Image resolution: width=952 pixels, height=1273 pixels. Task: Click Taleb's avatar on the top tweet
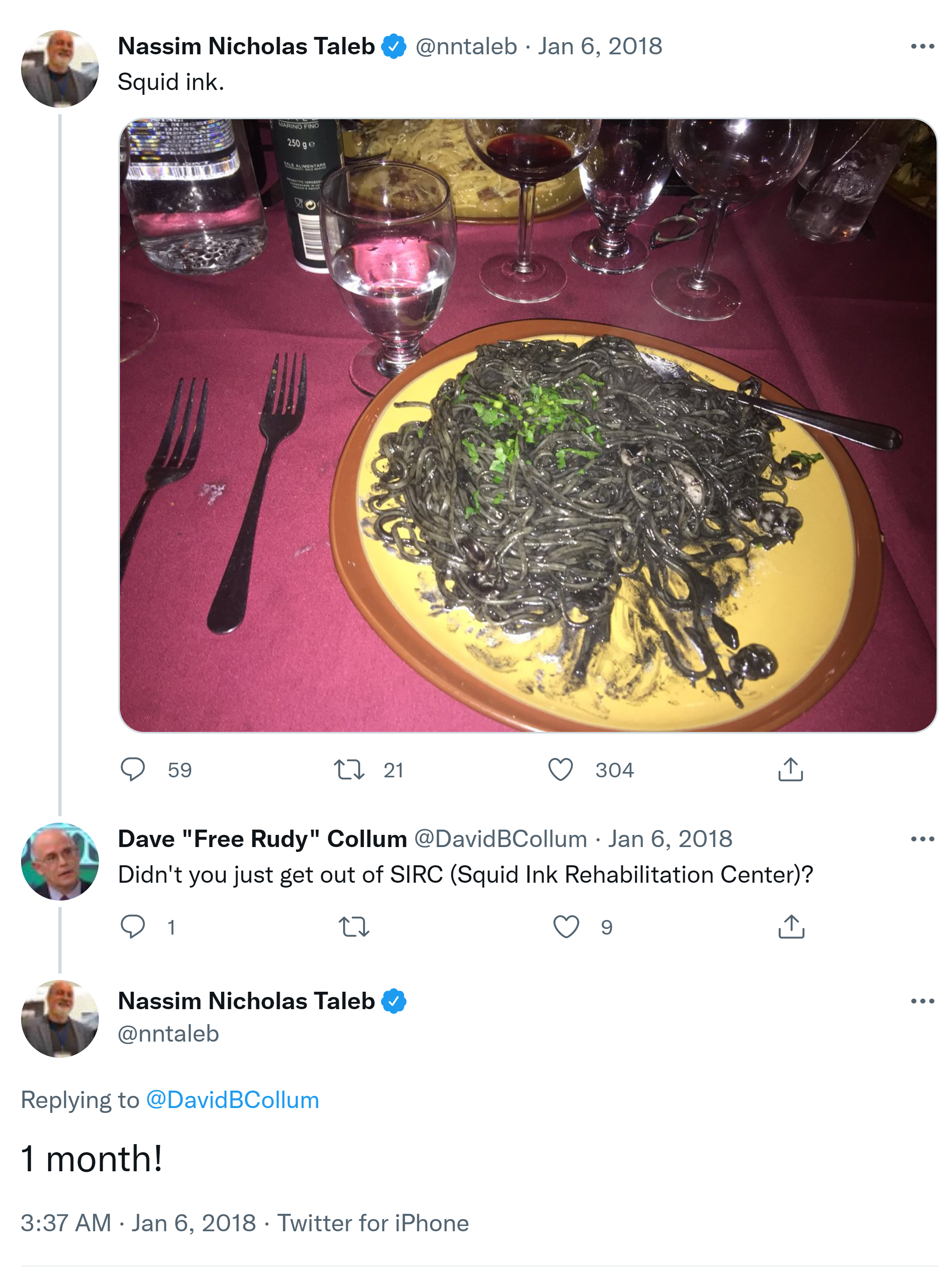[60, 69]
